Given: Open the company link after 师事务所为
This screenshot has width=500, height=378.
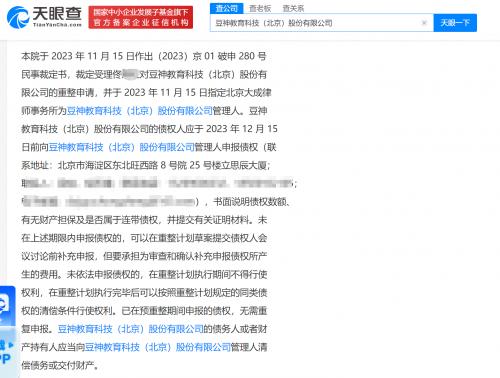Looking at the screenshot, I should tap(140, 111).
